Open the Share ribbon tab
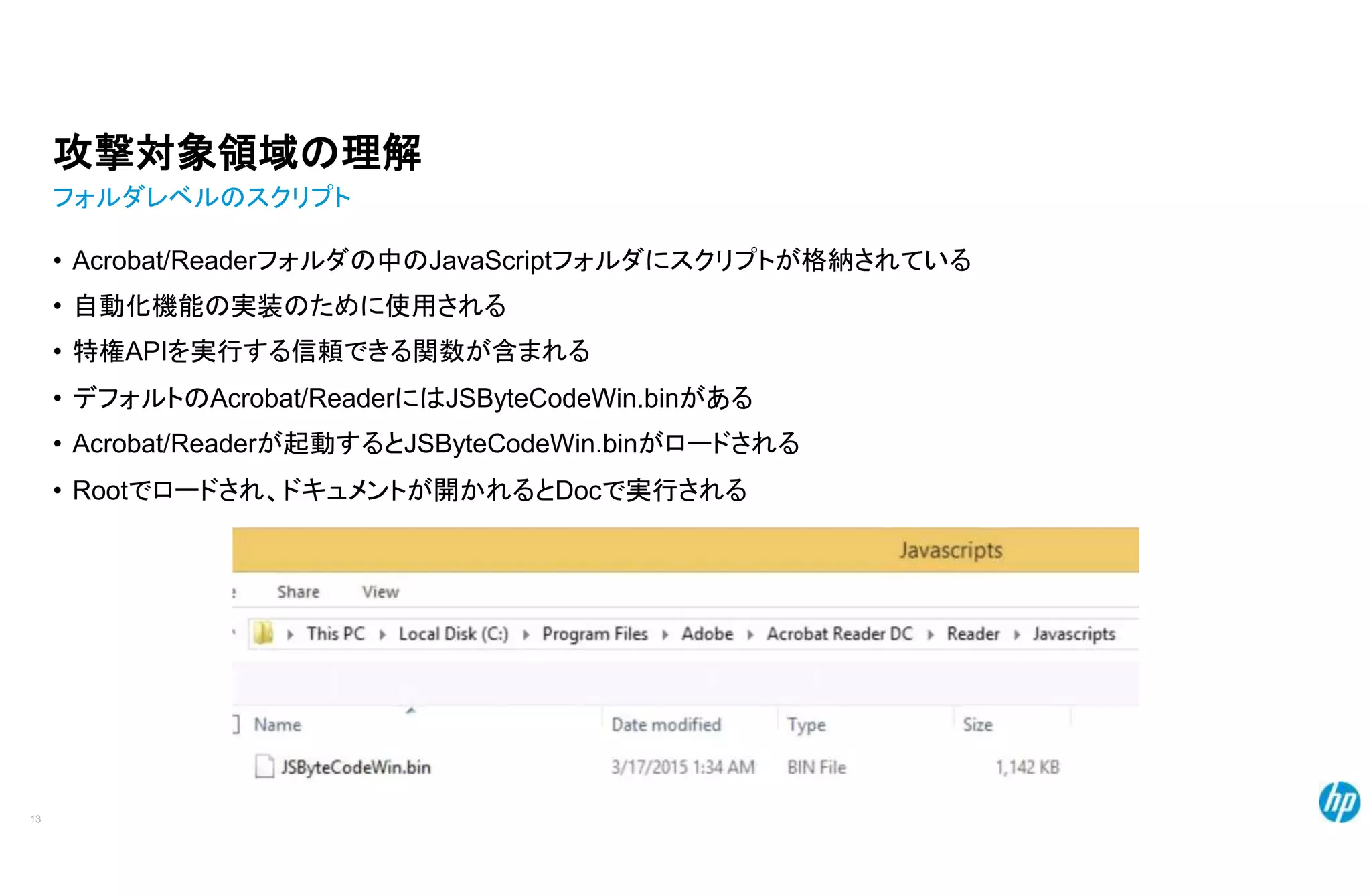The width and height of the screenshot is (1371, 896). point(299,592)
